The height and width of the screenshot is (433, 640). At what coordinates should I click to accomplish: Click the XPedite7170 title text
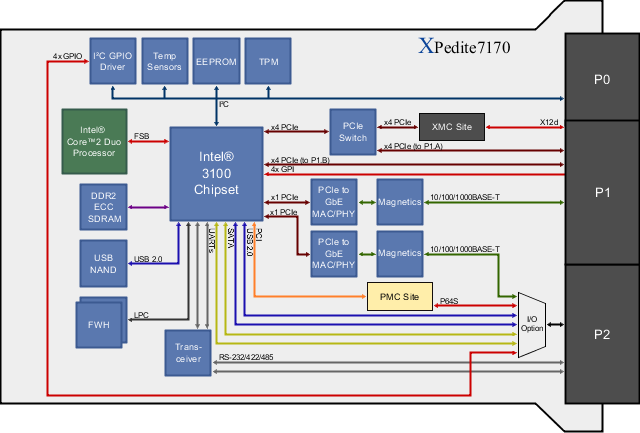[x=464, y=46]
